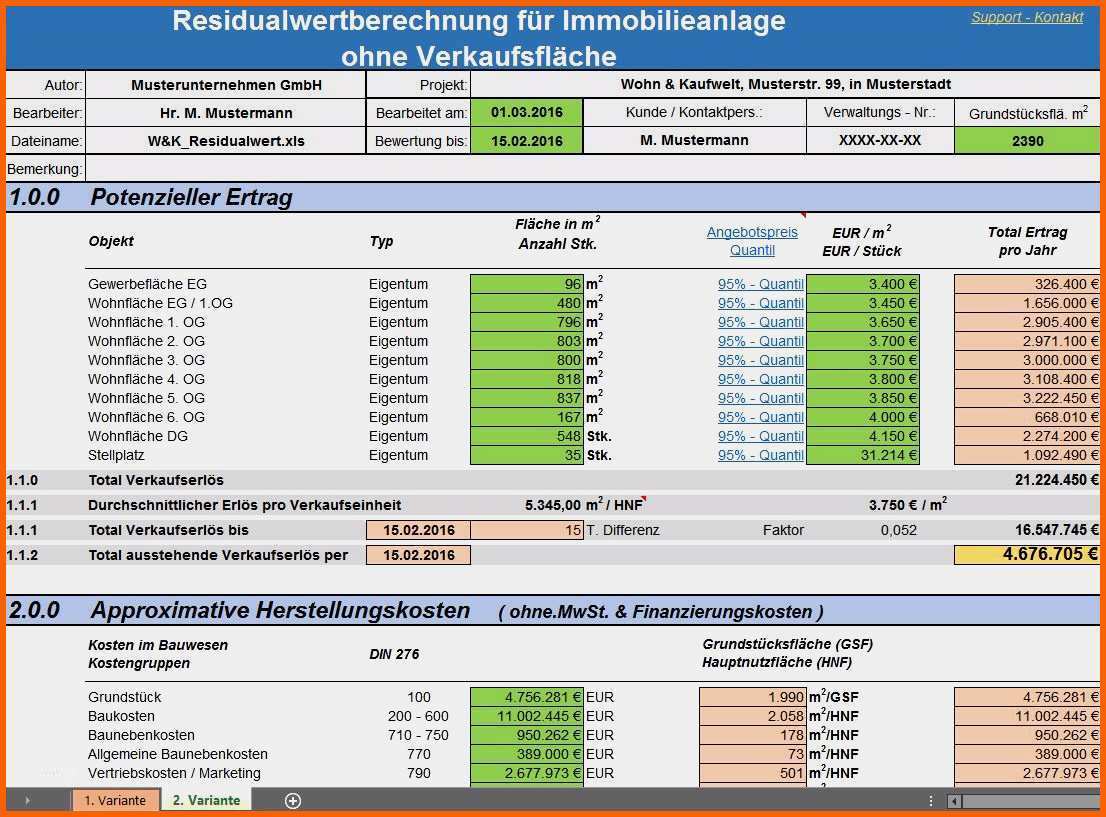Select the T. Differenz cell with value 15
This screenshot has width=1106, height=817.
click(x=527, y=530)
